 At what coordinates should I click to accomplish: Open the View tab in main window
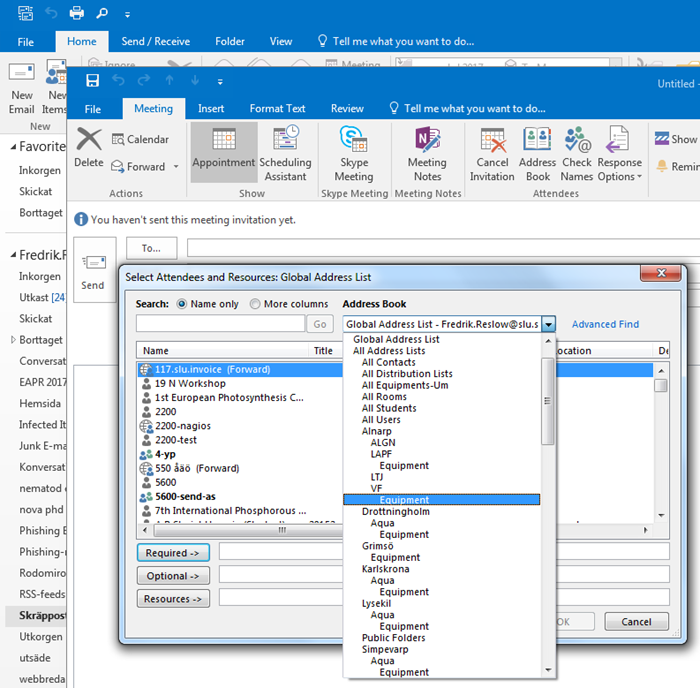[x=281, y=42]
